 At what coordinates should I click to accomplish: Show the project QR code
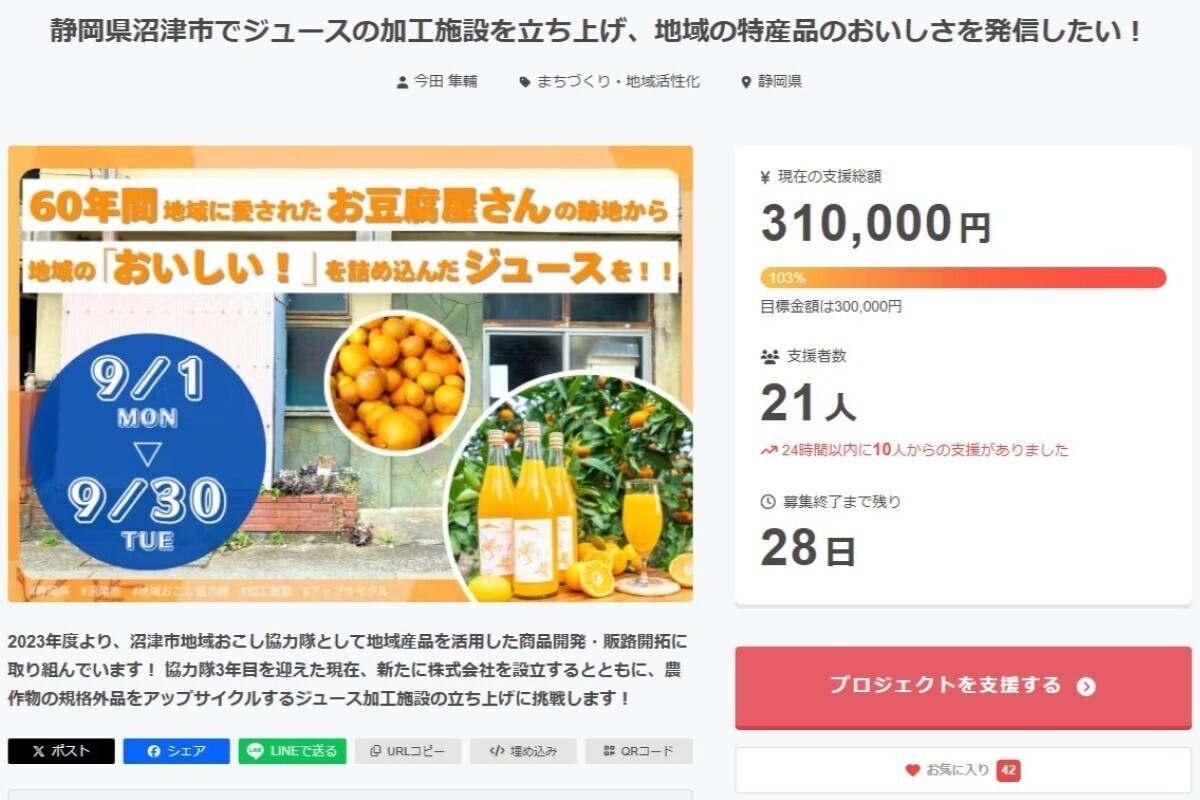(638, 751)
